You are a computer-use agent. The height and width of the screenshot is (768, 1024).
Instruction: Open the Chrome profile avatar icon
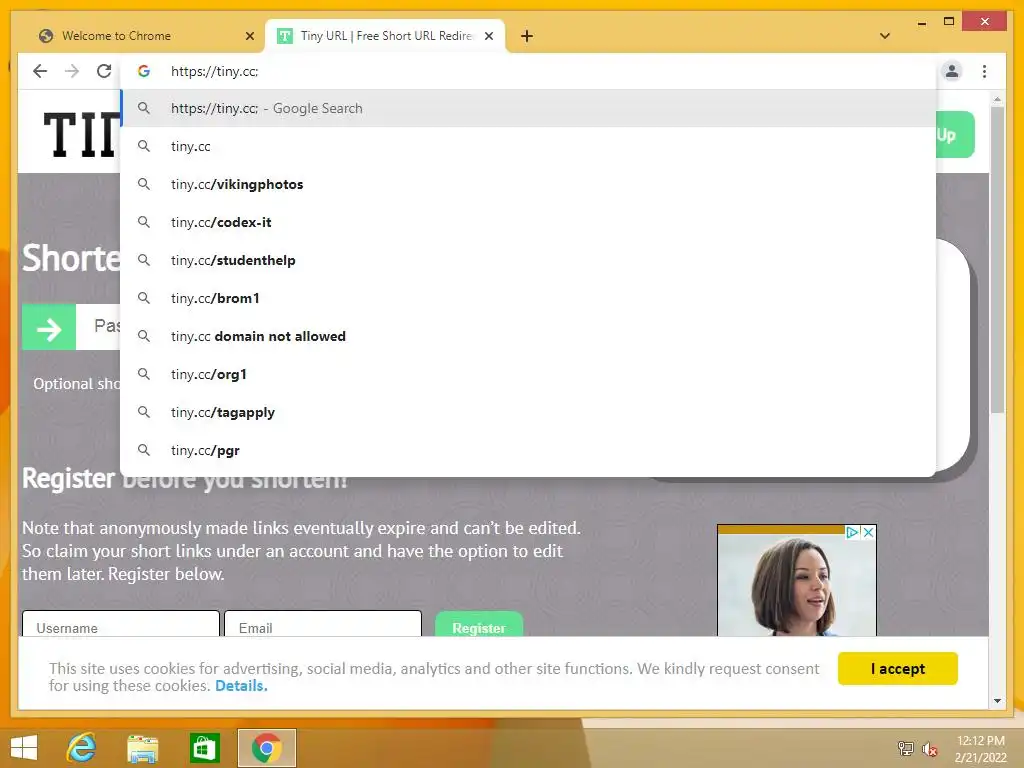[x=952, y=71]
